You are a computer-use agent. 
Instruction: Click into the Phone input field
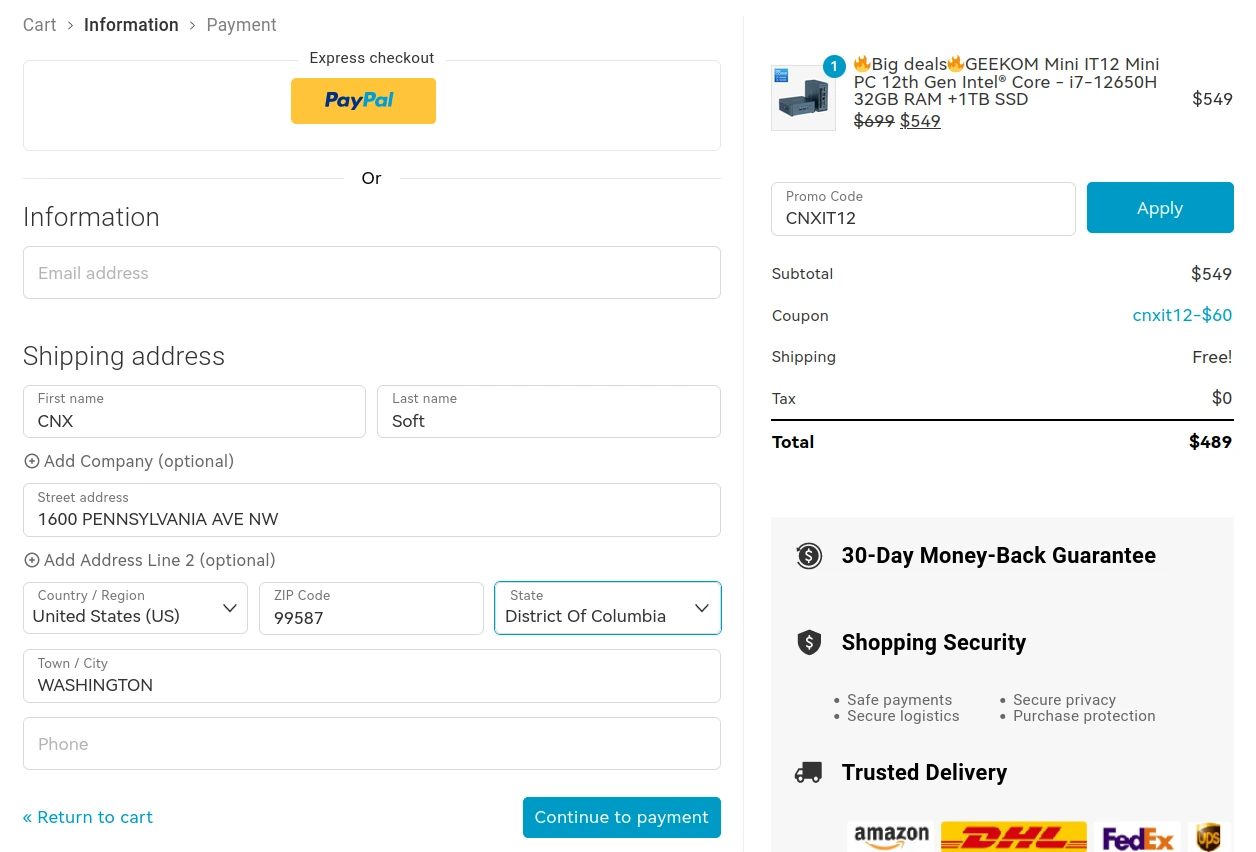(x=372, y=744)
